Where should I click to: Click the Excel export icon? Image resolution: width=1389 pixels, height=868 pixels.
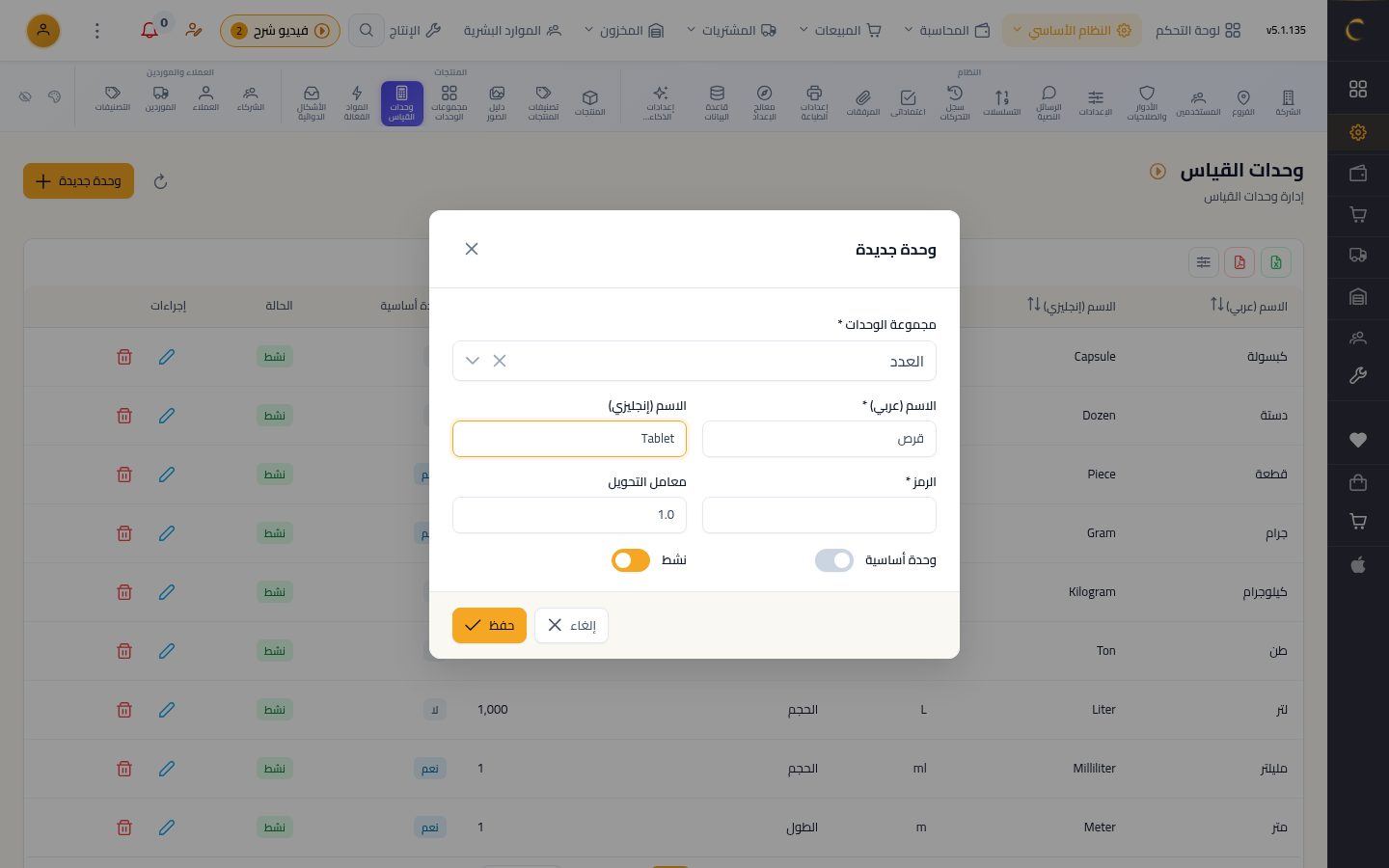1275,262
